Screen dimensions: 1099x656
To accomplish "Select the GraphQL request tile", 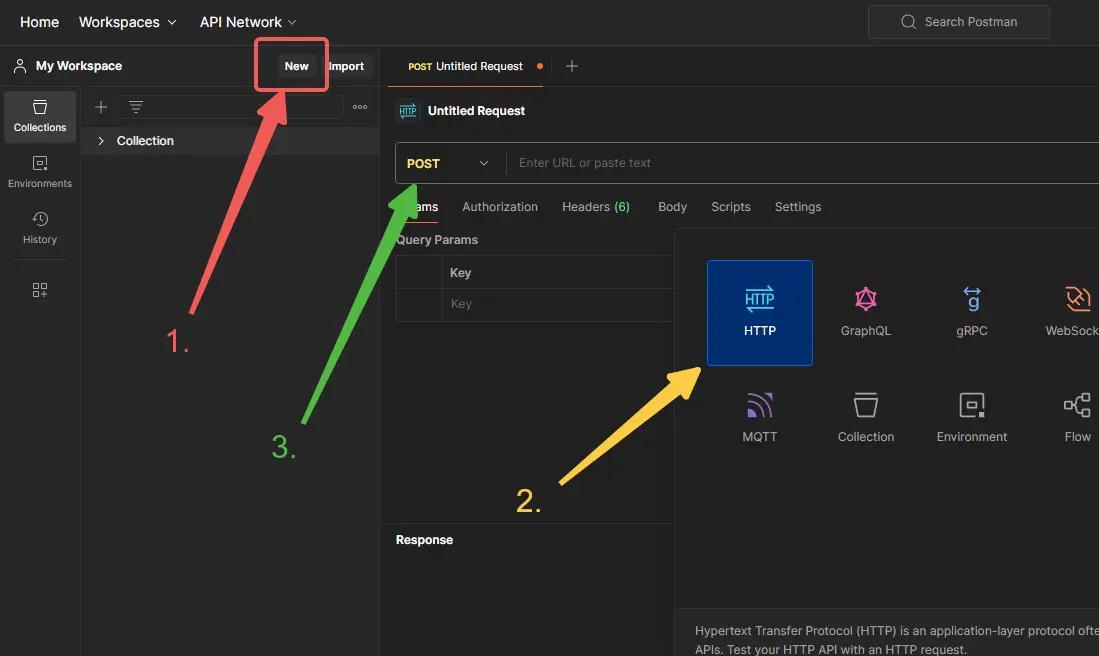I will pos(866,313).
